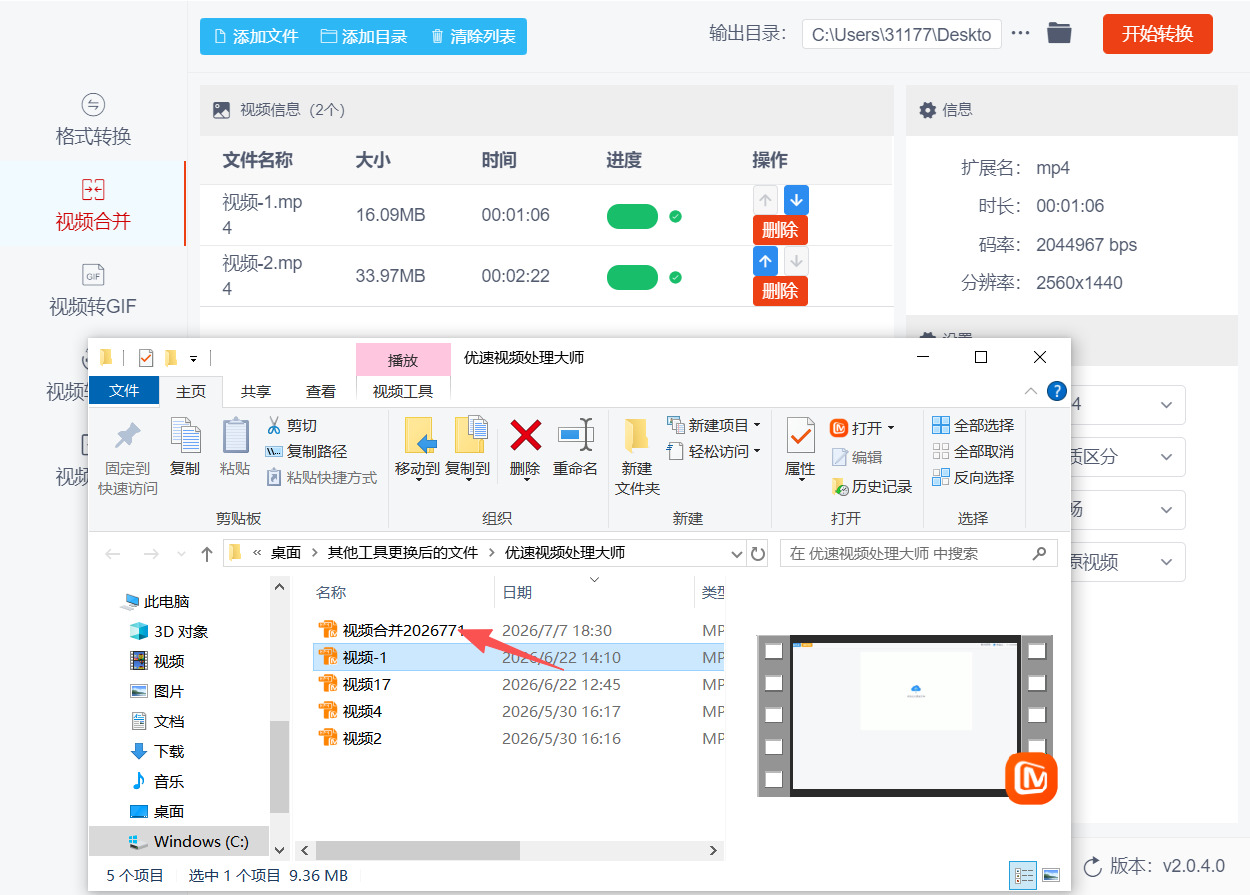This screenshot has width=1250, height=895.
Task: Click 反向选择 in the ribbon
Action: click(973, 478)
